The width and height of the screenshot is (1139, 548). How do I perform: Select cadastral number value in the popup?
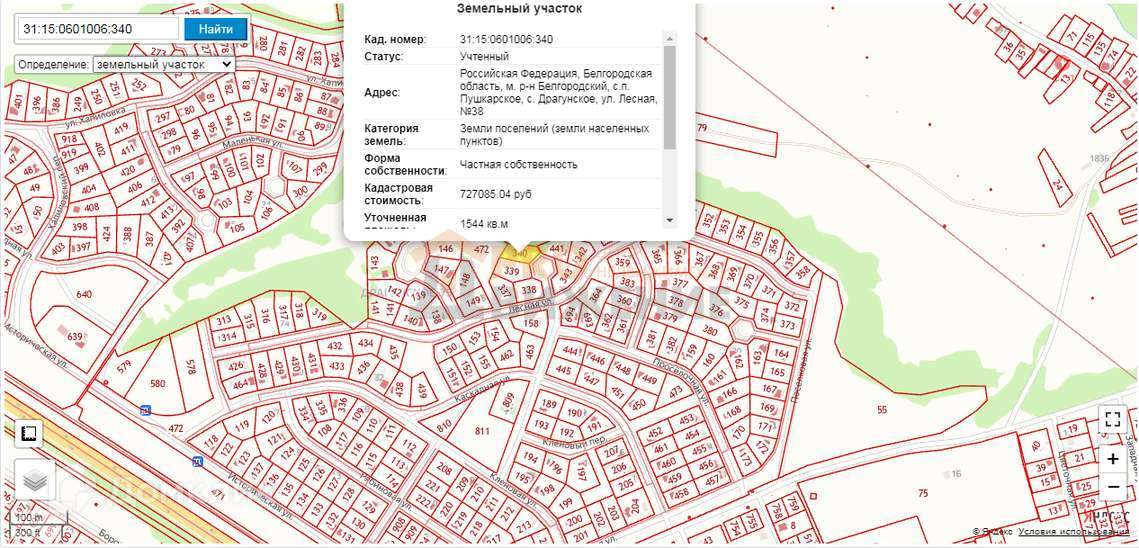(x=506, y=39)
